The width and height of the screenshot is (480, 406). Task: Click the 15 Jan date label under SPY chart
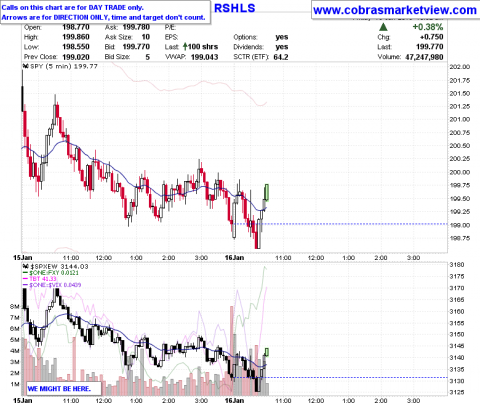click(22, 258)
